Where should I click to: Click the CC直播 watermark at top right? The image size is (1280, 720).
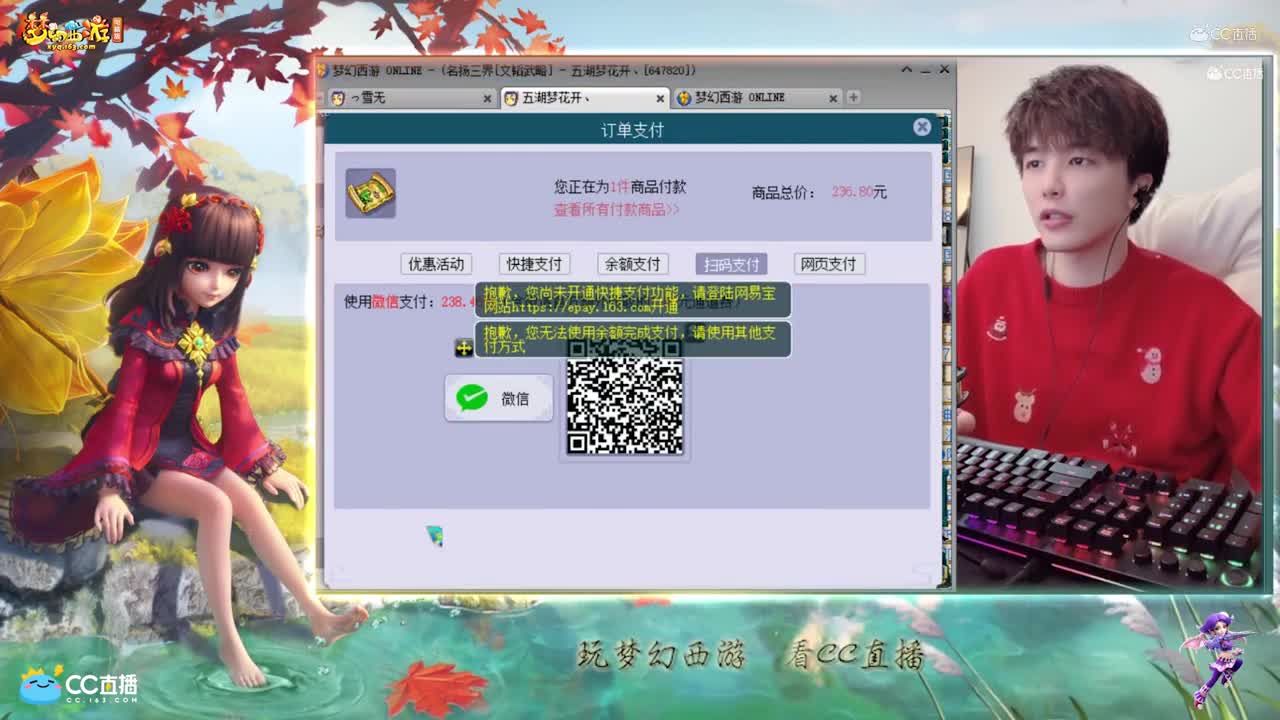pyautogui.click(x=1224, y=33)
